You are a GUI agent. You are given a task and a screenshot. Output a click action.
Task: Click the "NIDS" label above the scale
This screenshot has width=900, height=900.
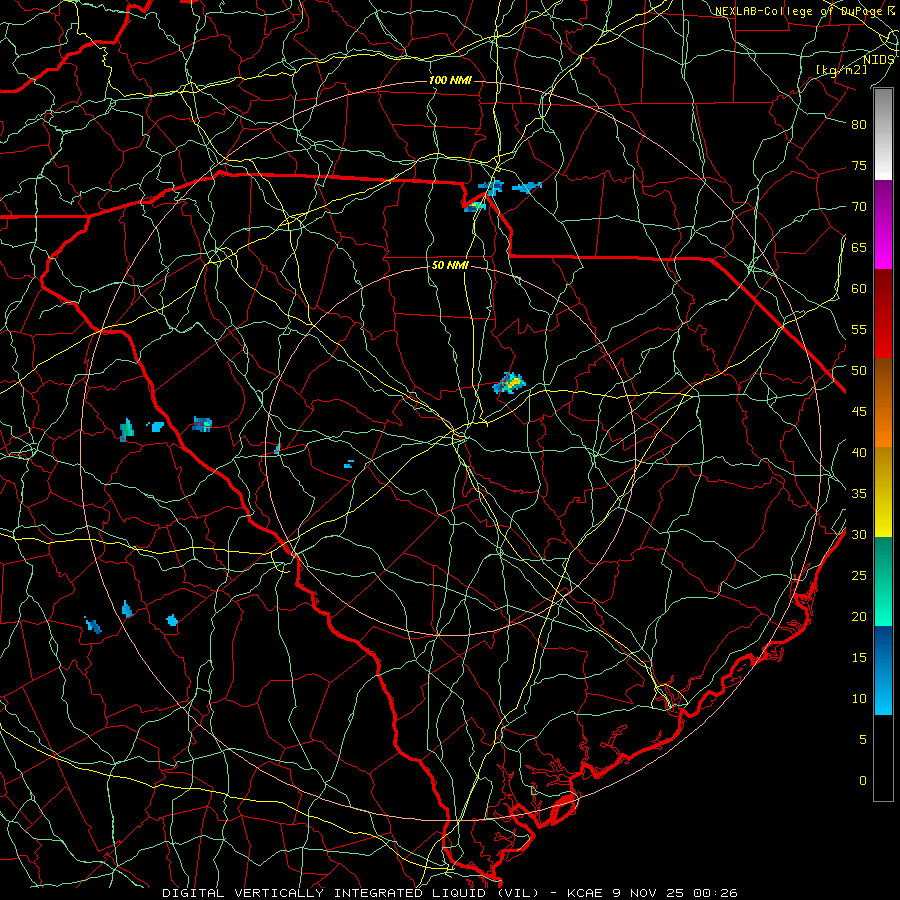878,59
